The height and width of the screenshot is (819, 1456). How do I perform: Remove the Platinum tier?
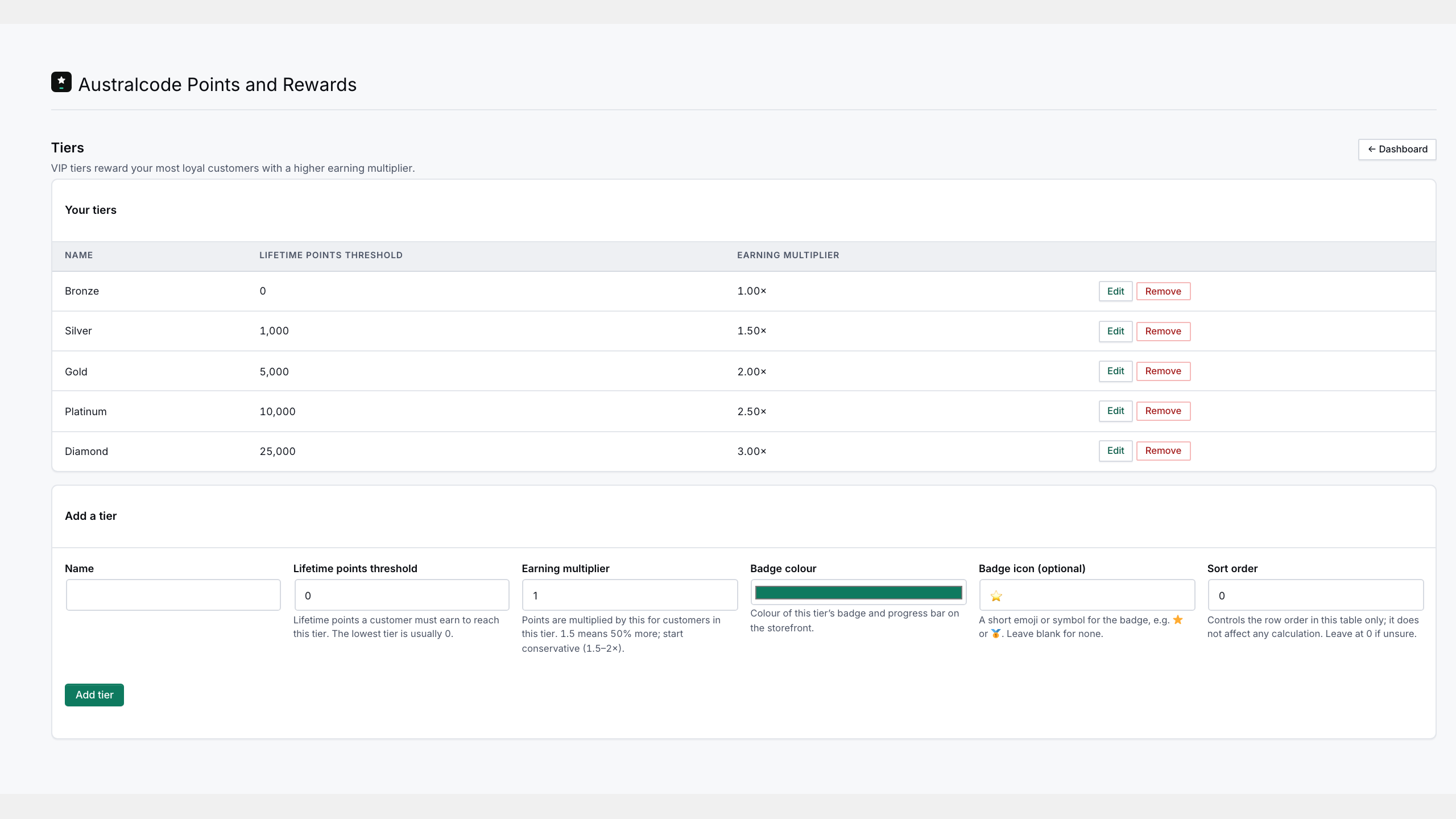1163,411
